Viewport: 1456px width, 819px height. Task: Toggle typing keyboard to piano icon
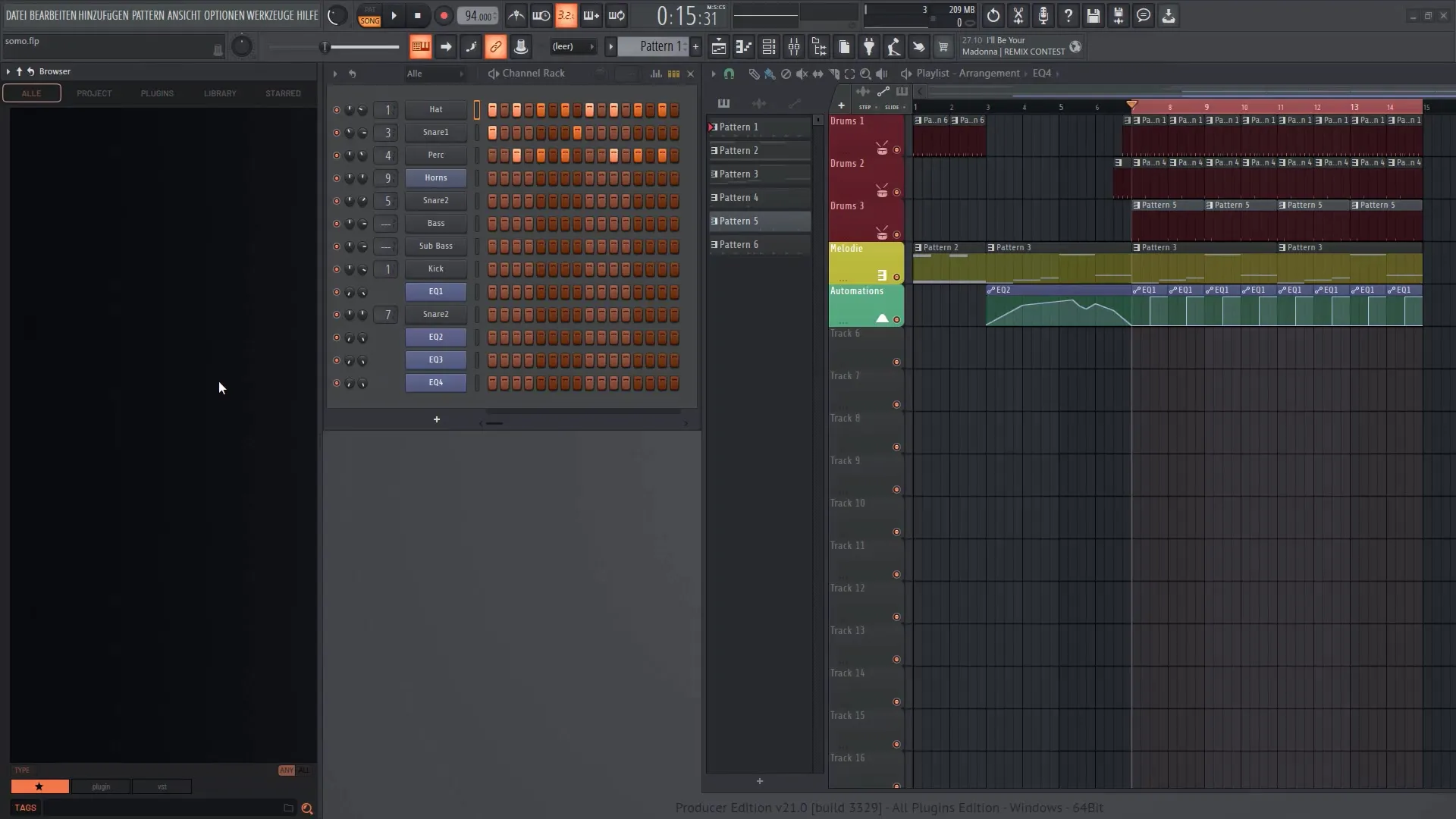click(420, 47)
